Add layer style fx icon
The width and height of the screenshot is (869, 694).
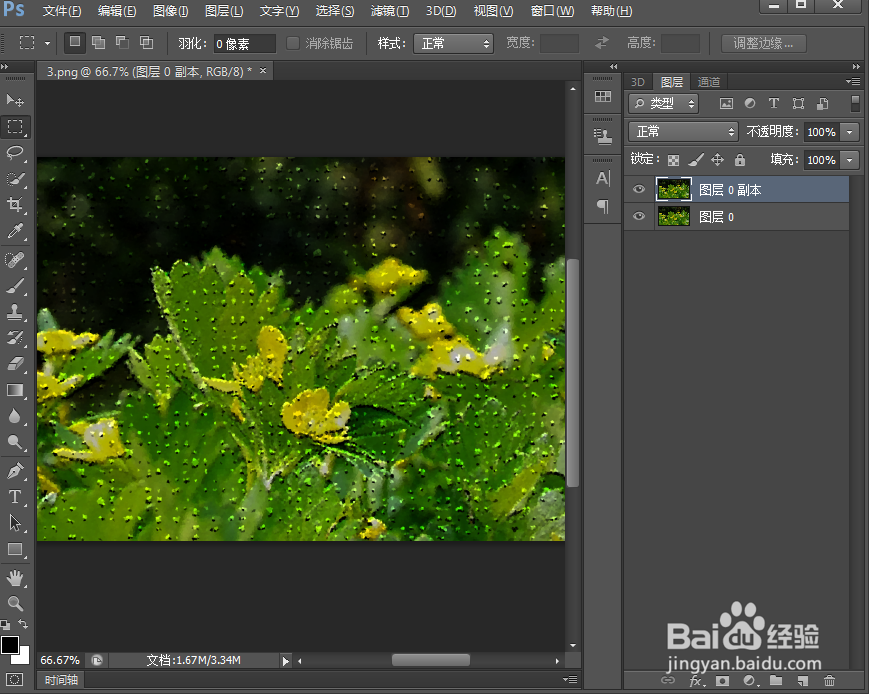coord(696,680)
